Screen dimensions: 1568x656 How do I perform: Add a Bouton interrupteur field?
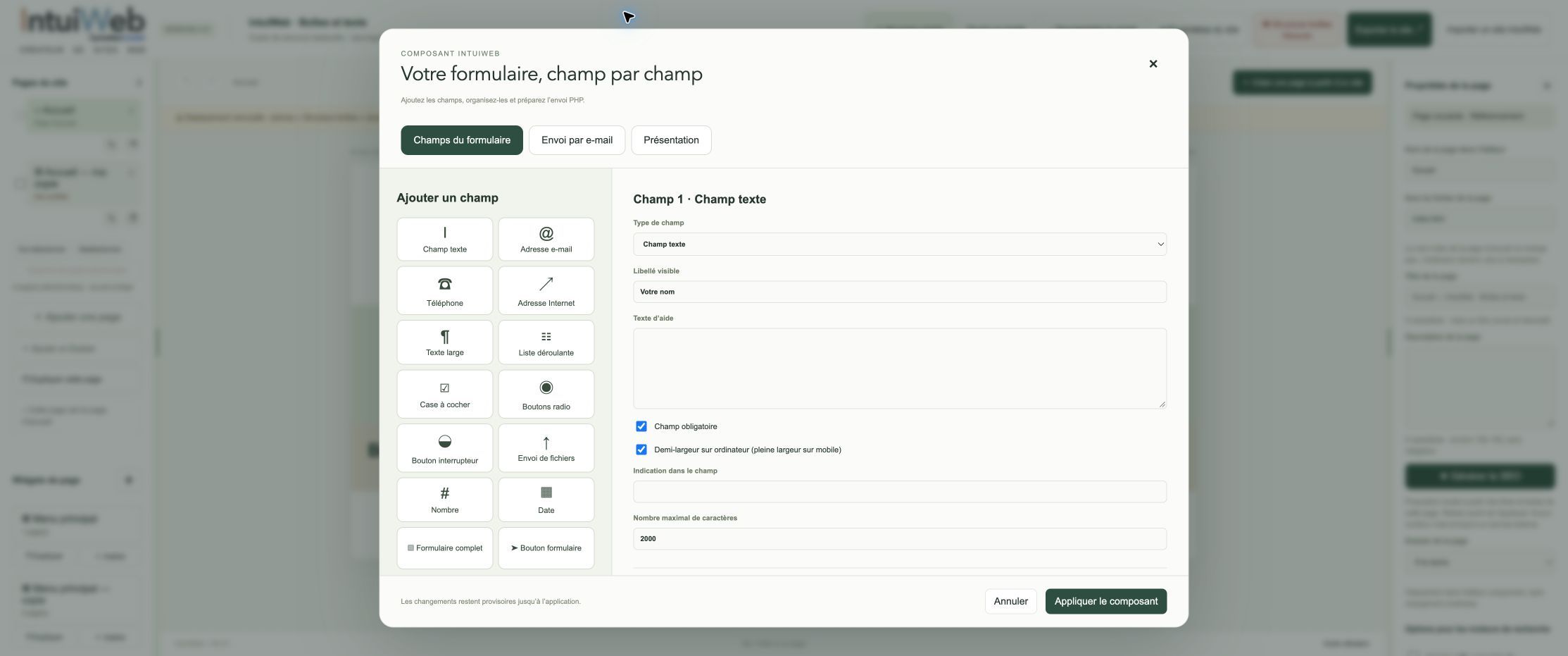pyautogui.click(x=444, y=448)
